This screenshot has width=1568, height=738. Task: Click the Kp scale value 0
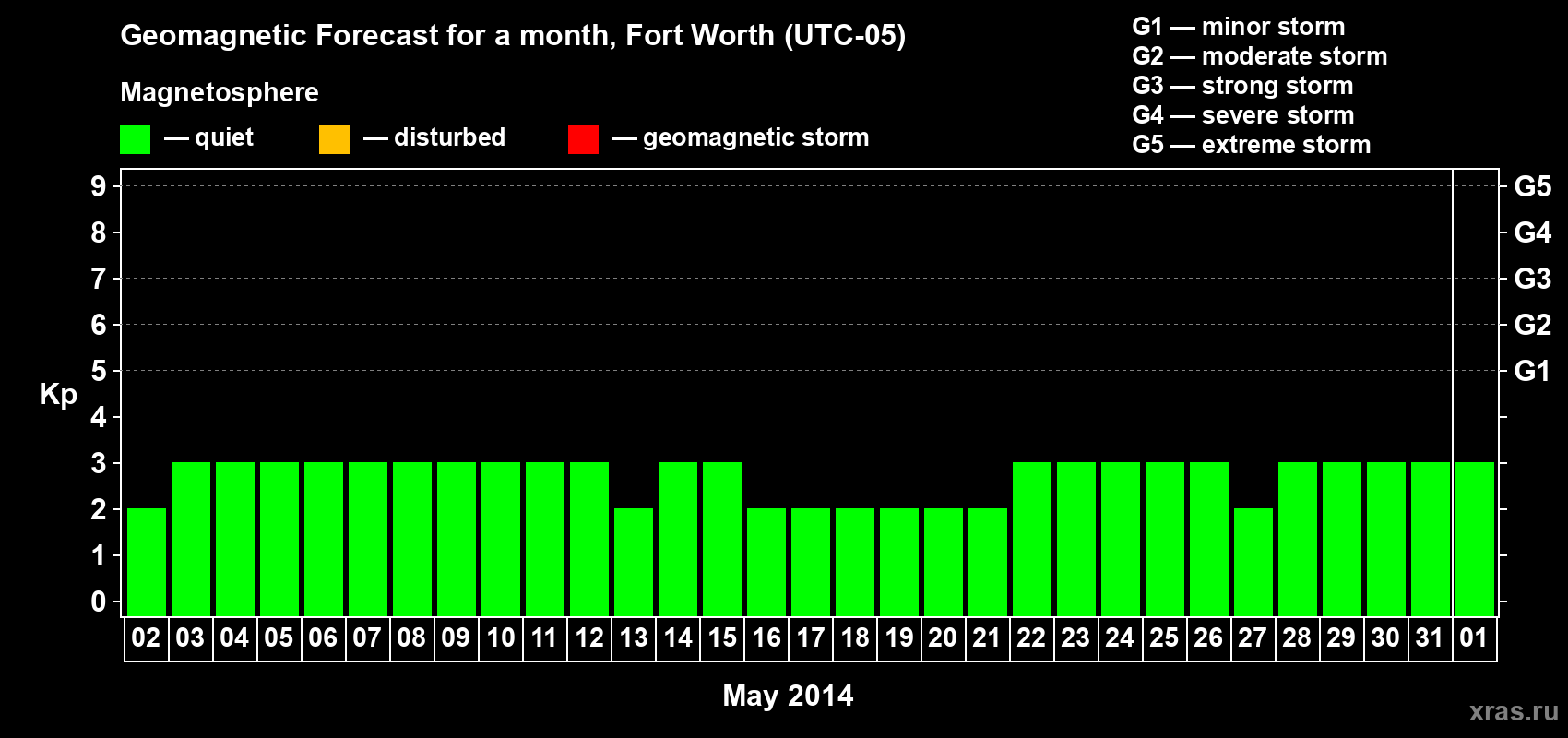[99, 601]
